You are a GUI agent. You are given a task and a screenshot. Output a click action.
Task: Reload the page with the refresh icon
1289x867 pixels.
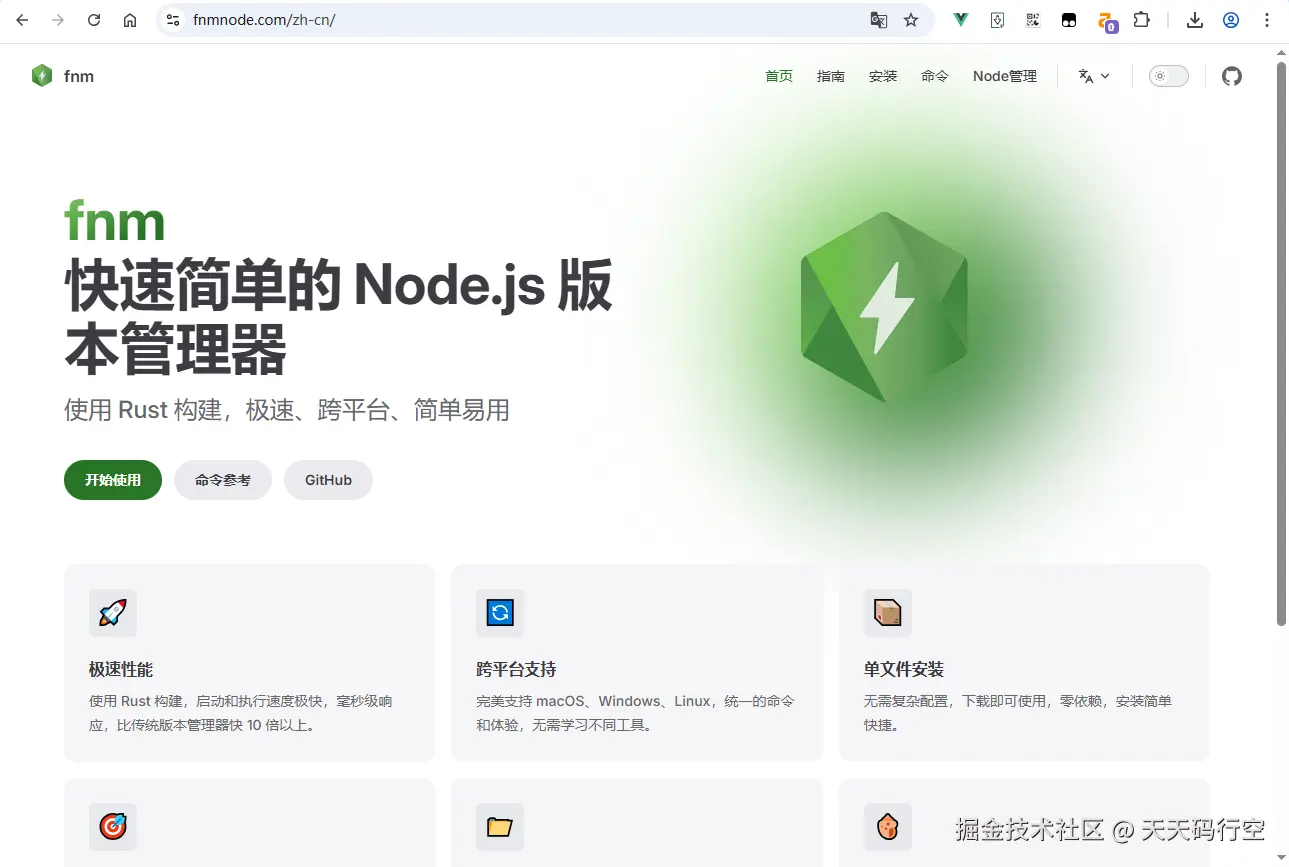[94, 20]
